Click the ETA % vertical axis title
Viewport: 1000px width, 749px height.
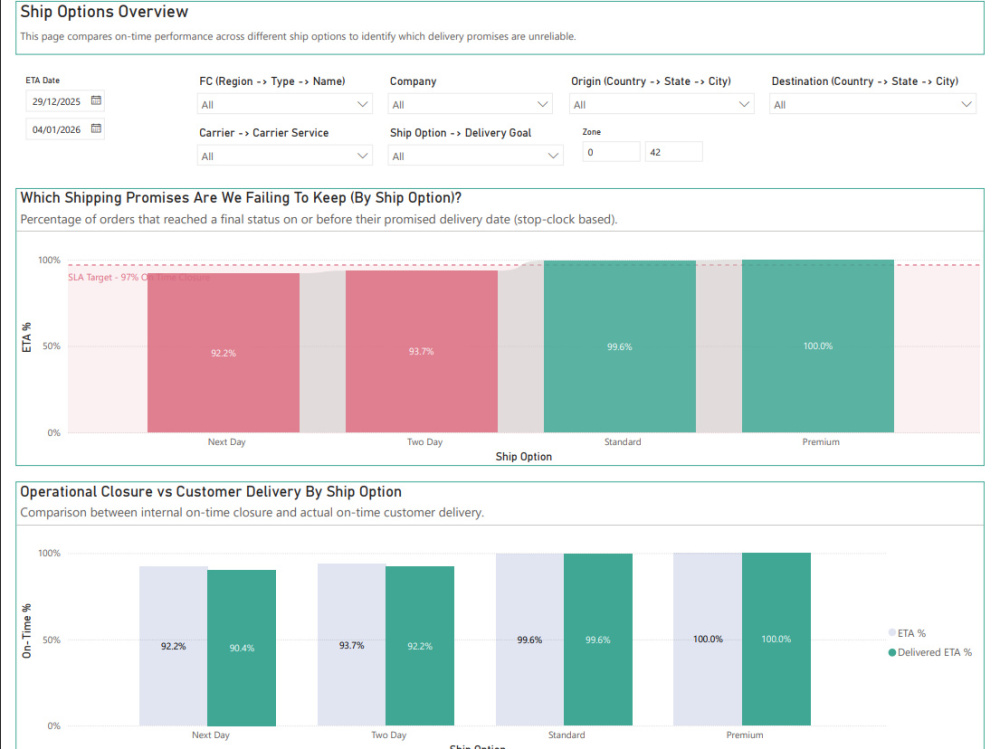pyautogui.click(x=27, y=337)
